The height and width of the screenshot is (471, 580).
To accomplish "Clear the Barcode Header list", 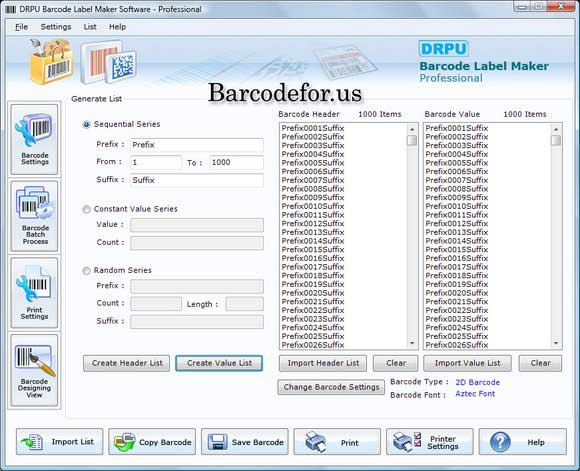I will click(x=396, y=363).
